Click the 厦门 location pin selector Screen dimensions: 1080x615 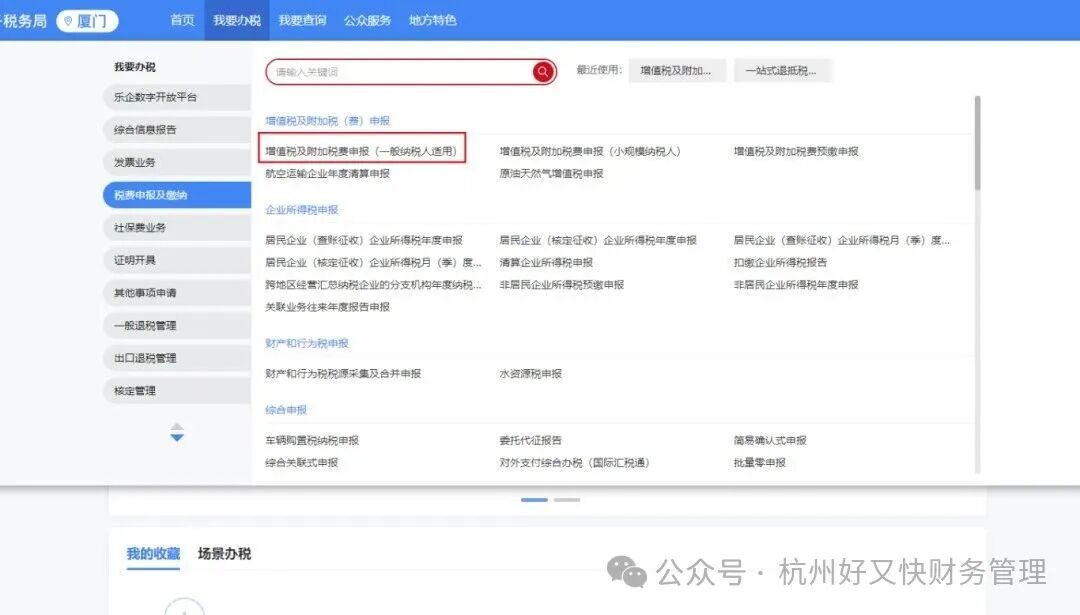pyautogui.click(x=86, y=20)
